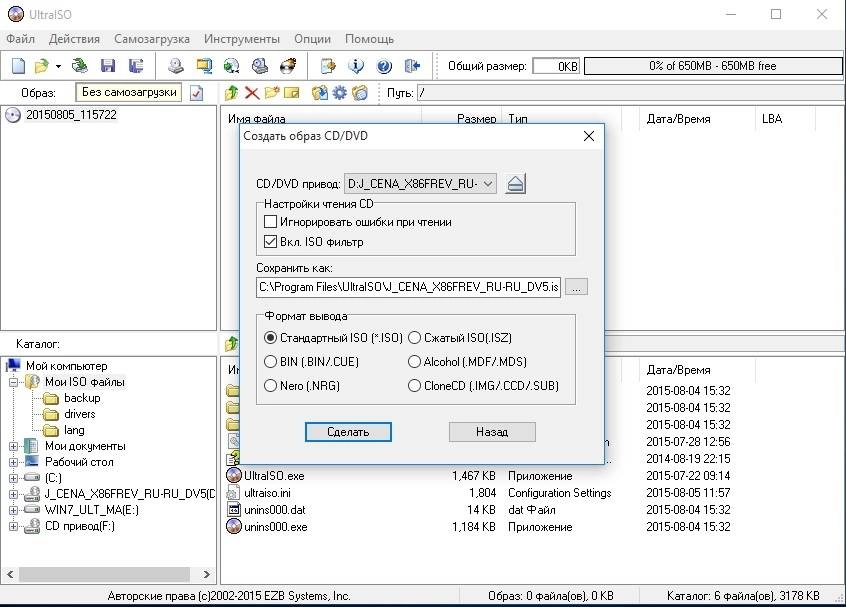Close the Создать образ CD/DVD dialog
Image resolution: width=846 pixels, height=607 pixels.
589,136
